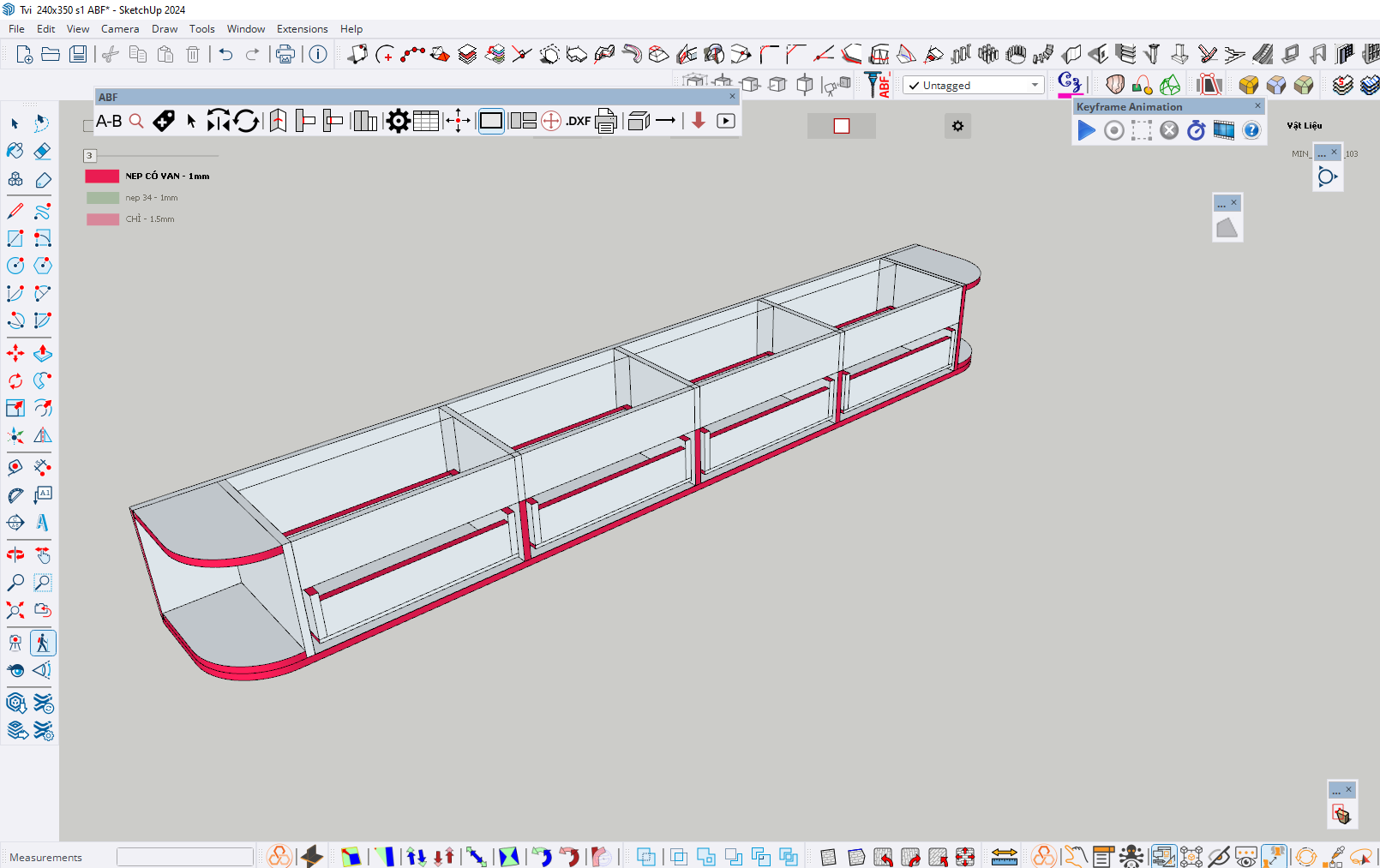Click the ABF label tag icon

(164, 122)
